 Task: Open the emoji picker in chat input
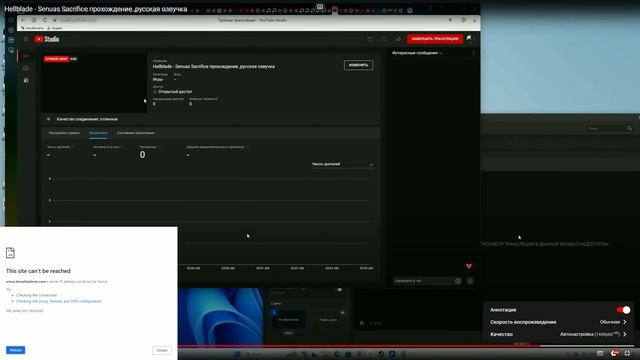[458, 281]
